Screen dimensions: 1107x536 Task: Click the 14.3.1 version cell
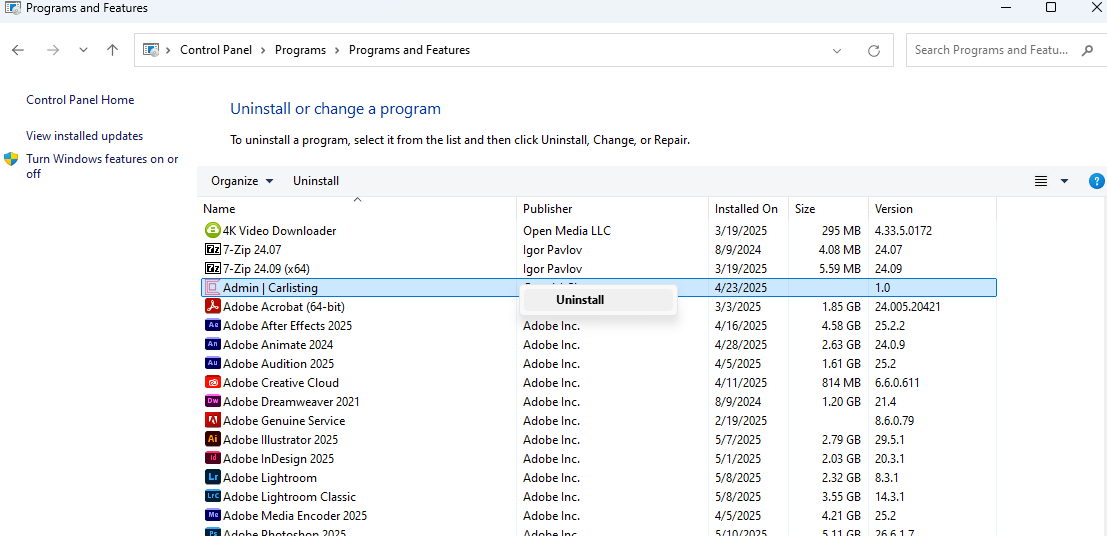[890, 496]
